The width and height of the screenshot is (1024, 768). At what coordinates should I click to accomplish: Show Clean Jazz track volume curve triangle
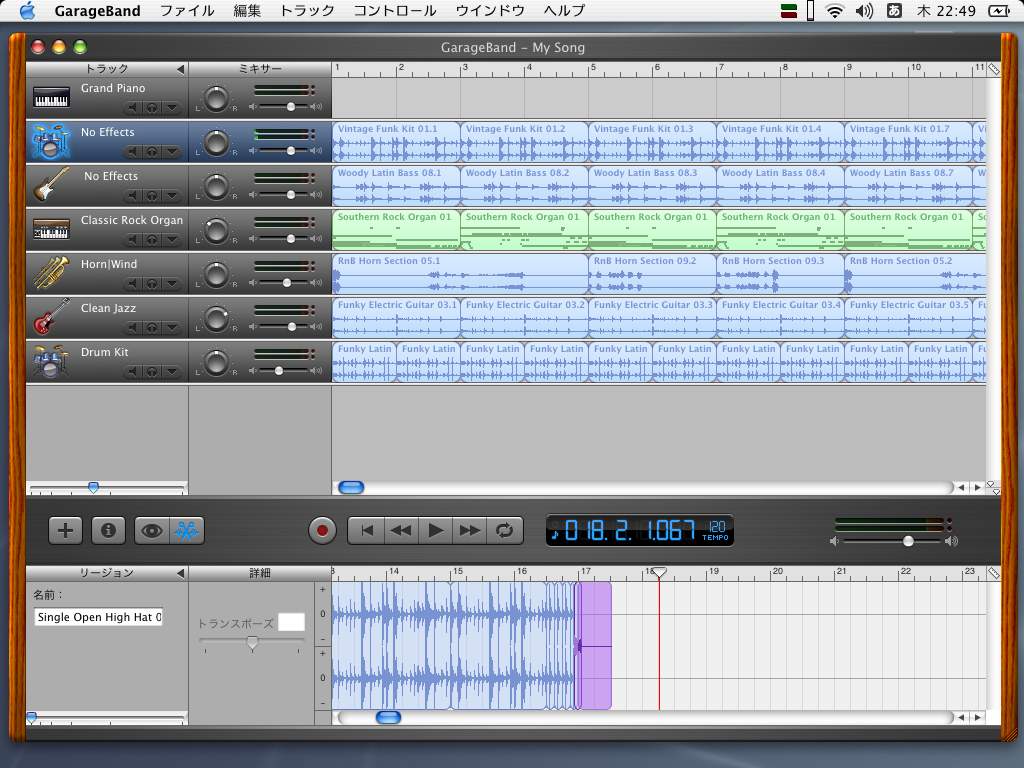click(172, 328)
